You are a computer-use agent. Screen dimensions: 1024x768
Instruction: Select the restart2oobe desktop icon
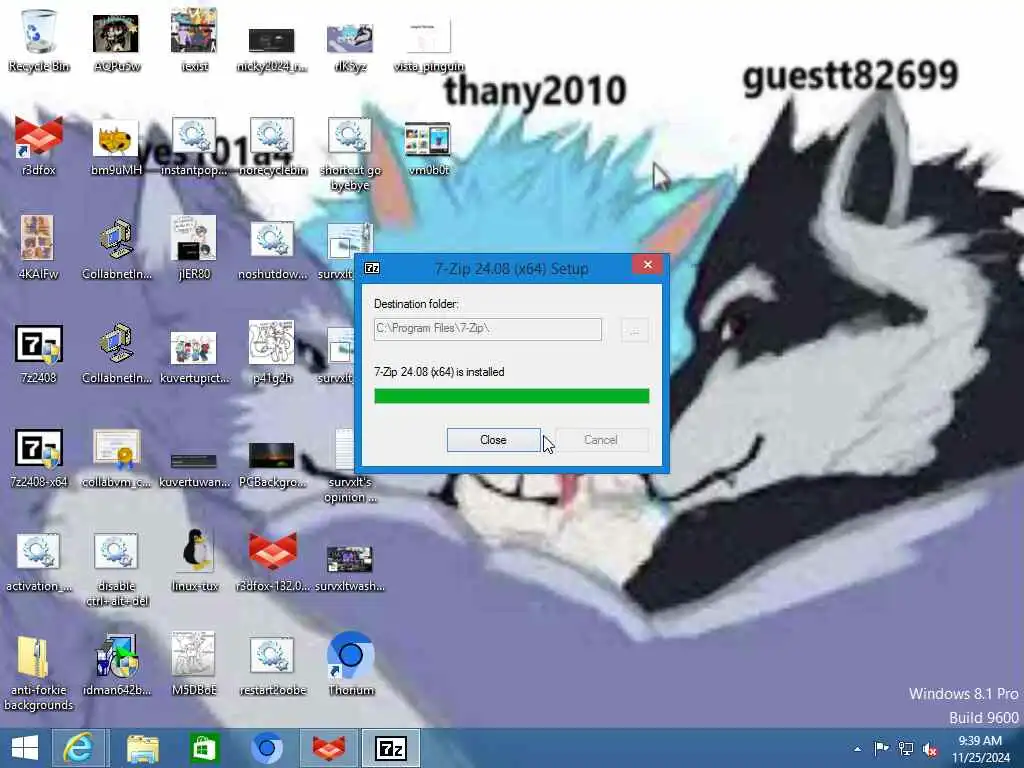click(x=272, y=666)
